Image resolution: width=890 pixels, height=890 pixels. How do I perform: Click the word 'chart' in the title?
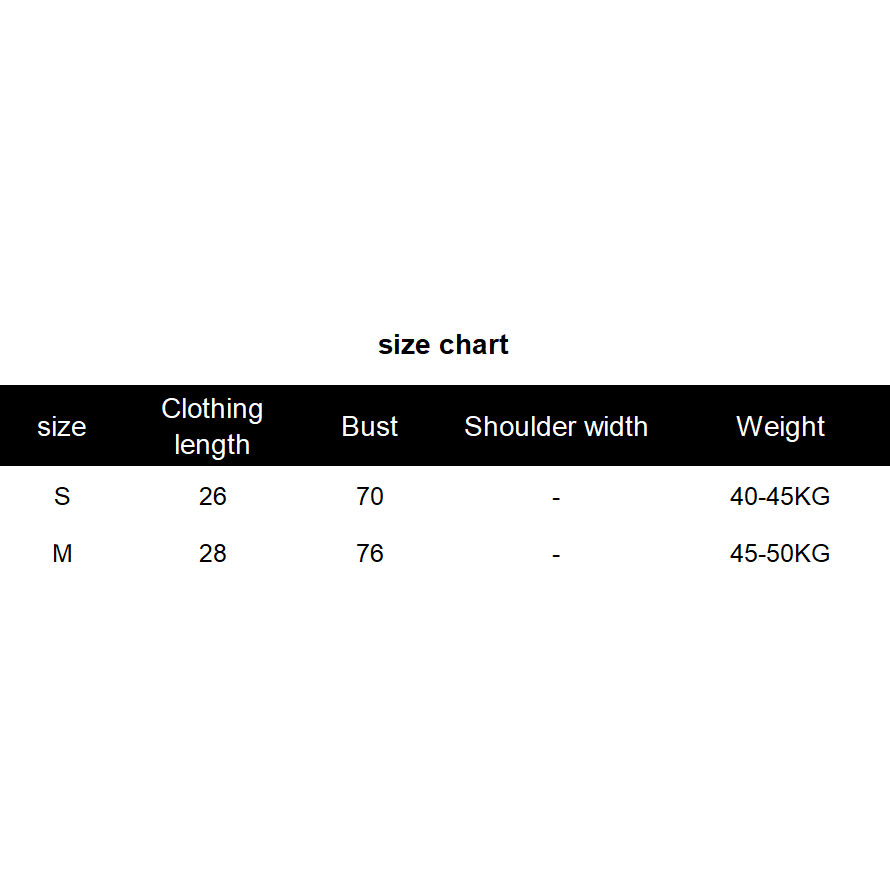472,345
